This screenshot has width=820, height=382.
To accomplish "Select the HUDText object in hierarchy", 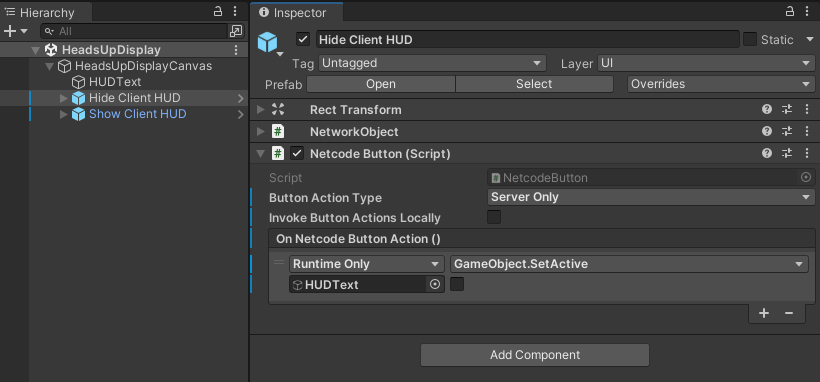I will [x=115, y=82].
